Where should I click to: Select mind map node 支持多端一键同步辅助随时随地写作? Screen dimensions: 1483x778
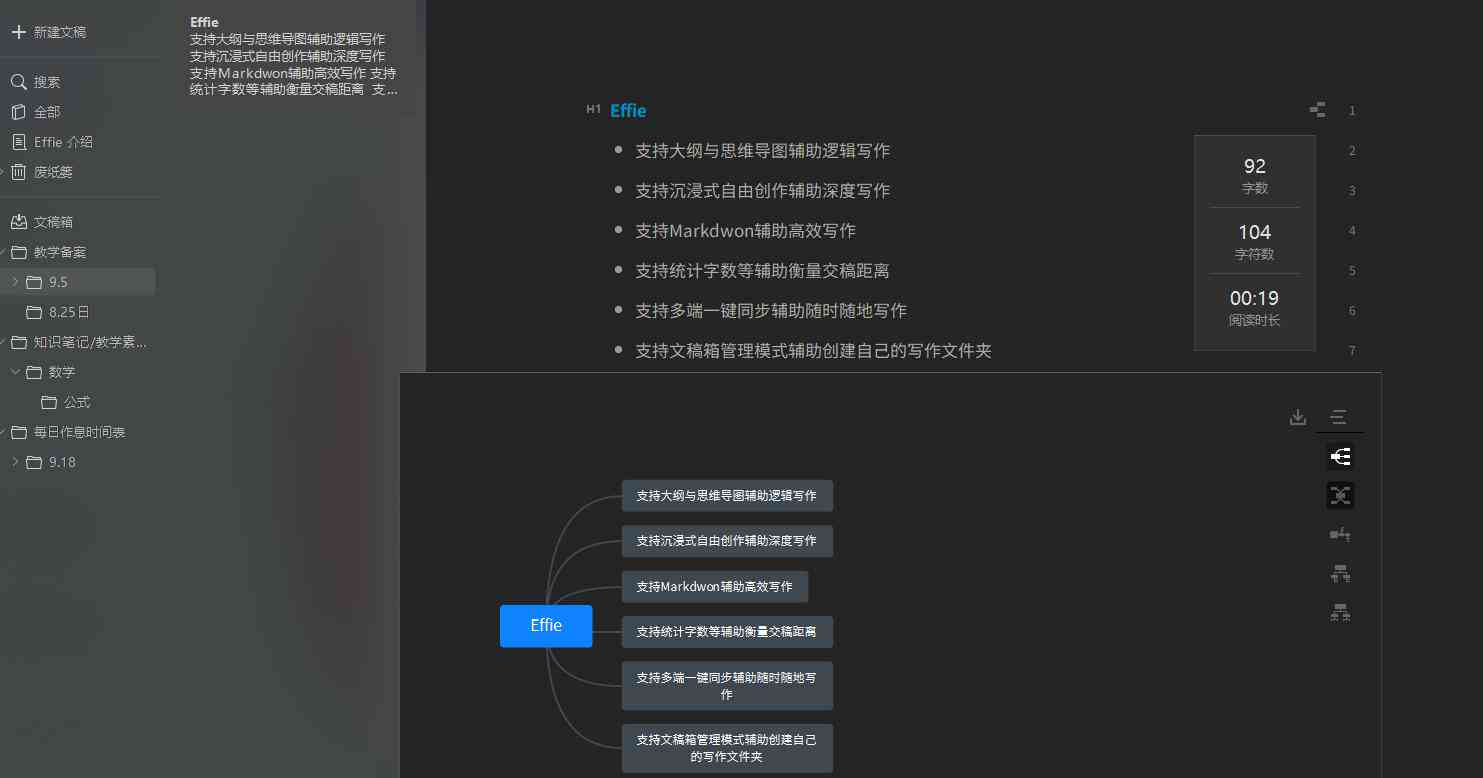point(727,686)
